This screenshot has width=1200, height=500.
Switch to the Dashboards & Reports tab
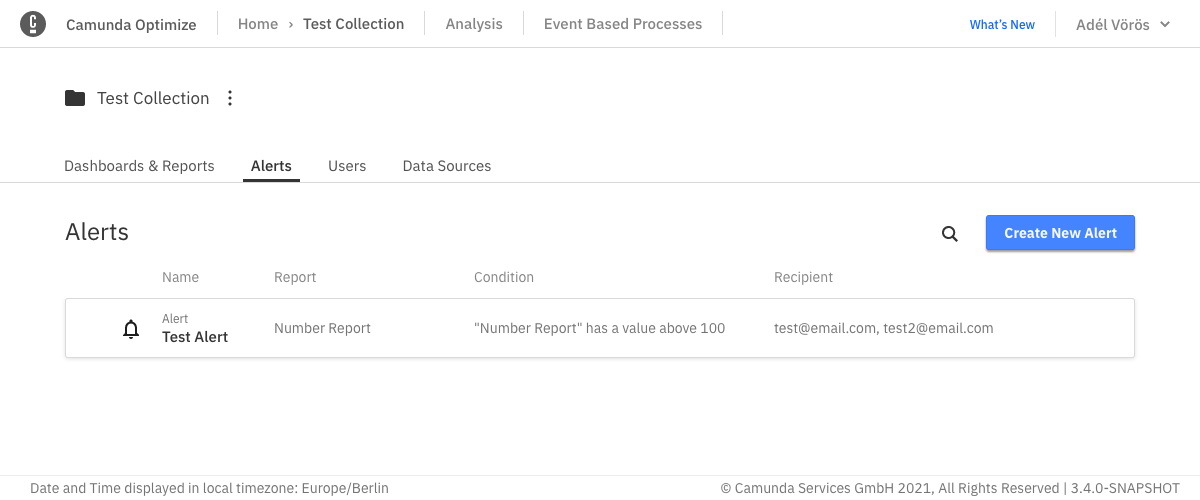click(x=139, y=166)
